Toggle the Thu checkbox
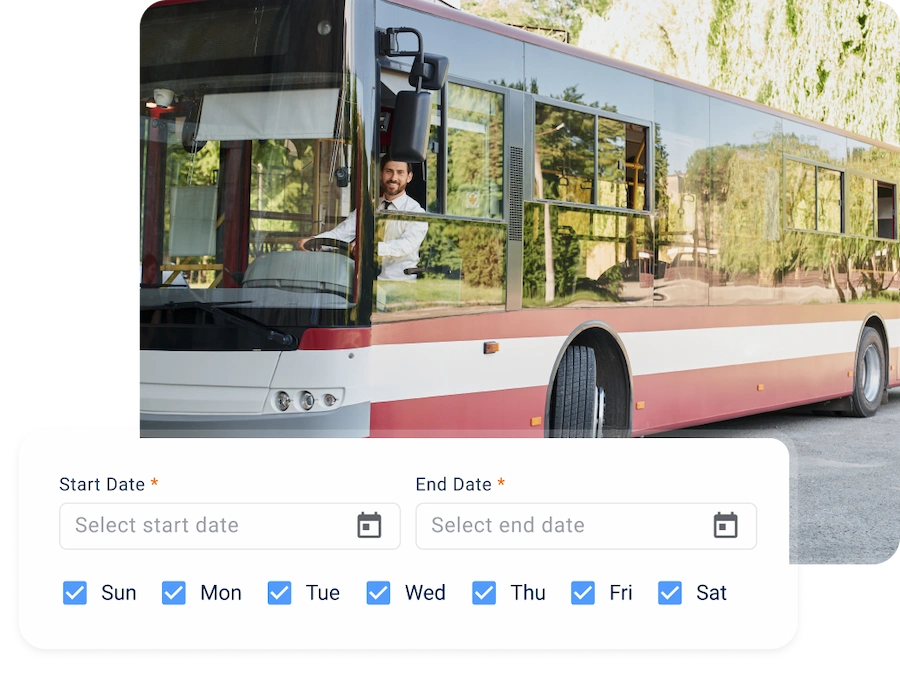Viewport: 900px width, 682px height. pyautogui.click(x=484, y=592)
